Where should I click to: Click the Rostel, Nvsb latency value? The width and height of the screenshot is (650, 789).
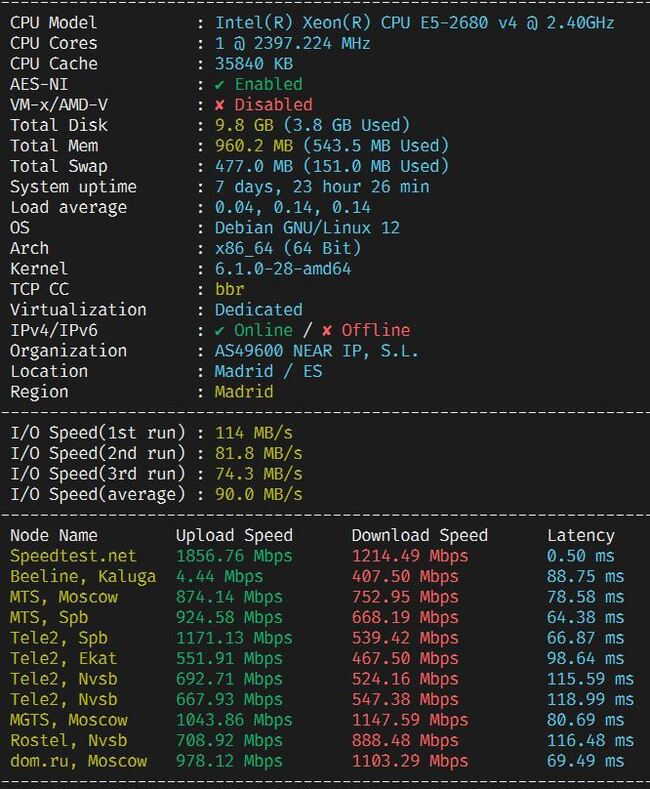point(591,741)
